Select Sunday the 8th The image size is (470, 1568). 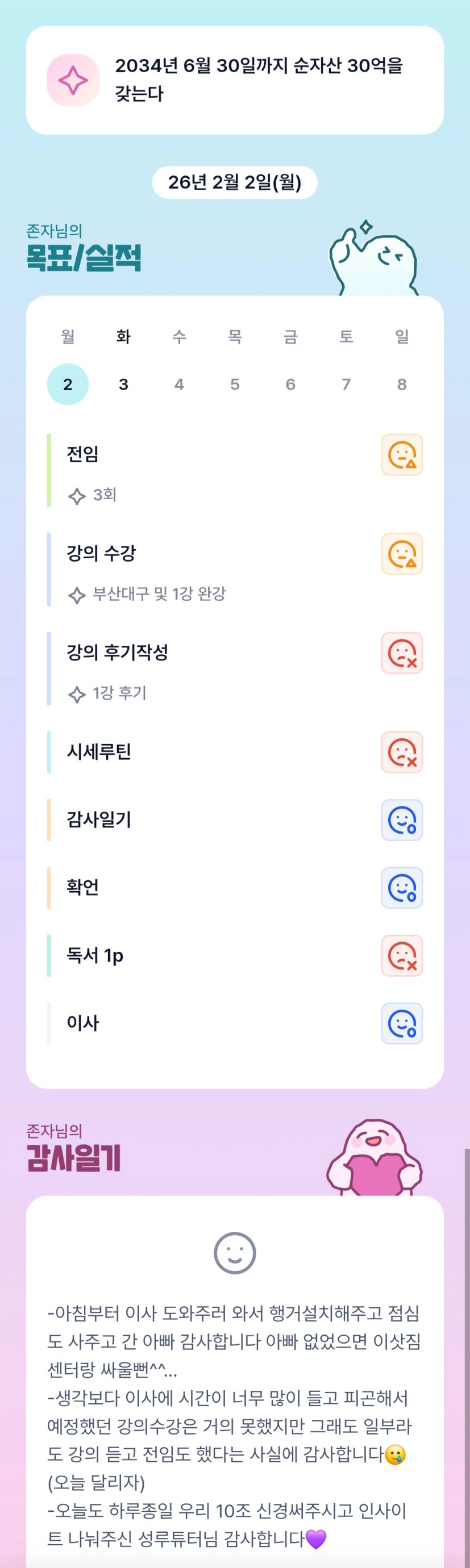point(402,384)
